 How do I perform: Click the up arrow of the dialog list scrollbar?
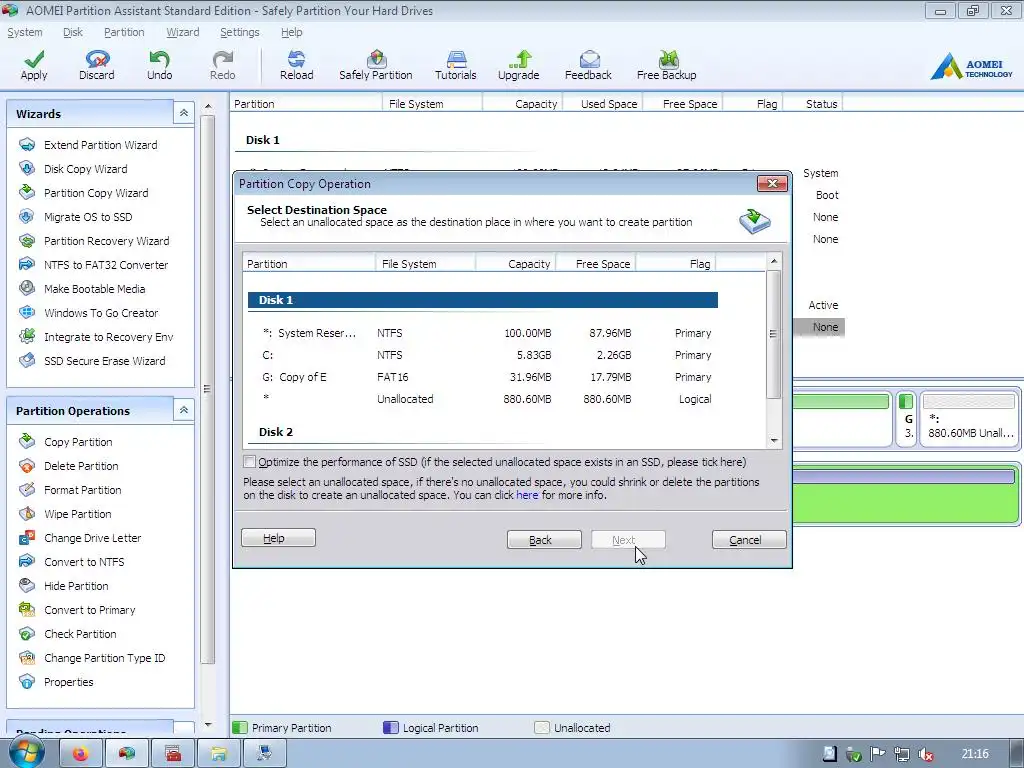(x=774, y=261)
